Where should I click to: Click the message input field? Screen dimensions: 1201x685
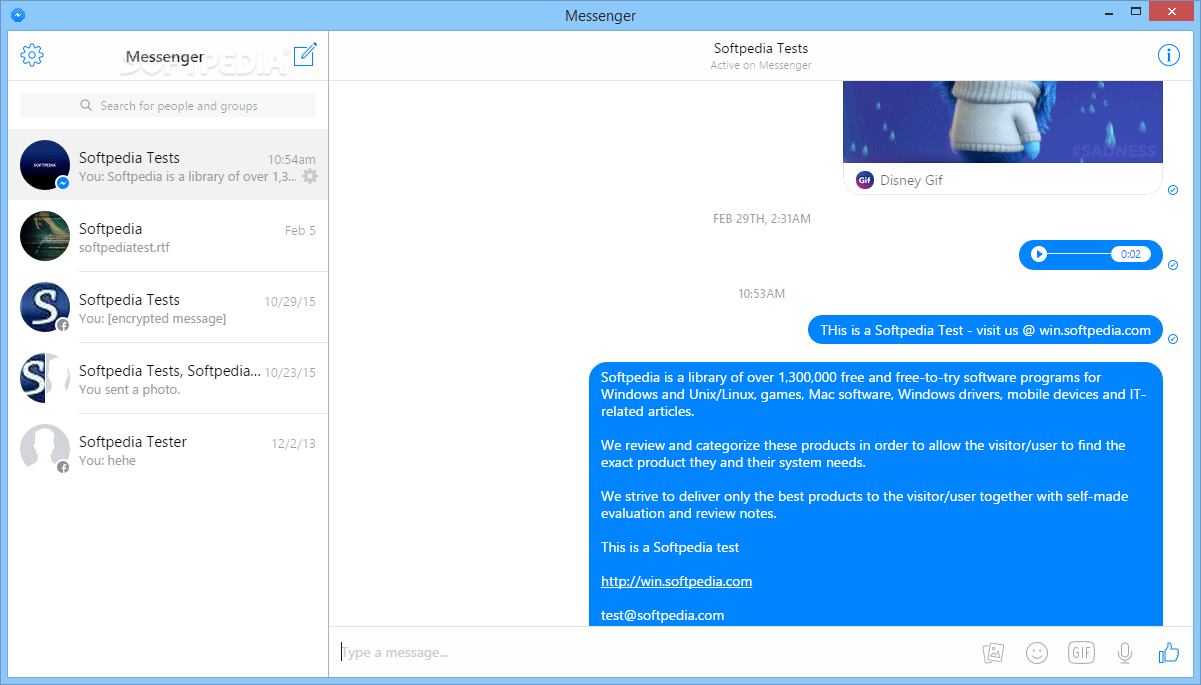tap(655, 653)
